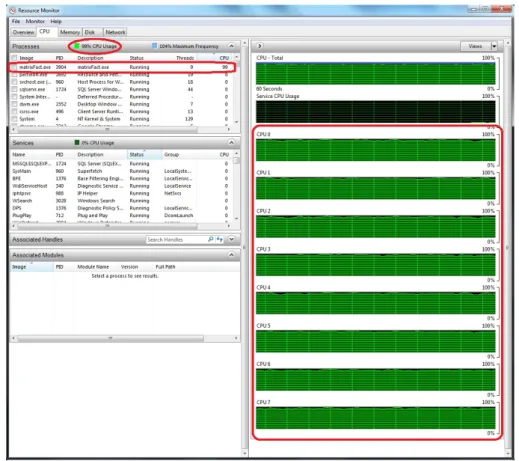Image resolution: width=519 pixels, height=461 pixels.
Task: Check the matrixFact.exe process checkbox
Action: [14, 67]
